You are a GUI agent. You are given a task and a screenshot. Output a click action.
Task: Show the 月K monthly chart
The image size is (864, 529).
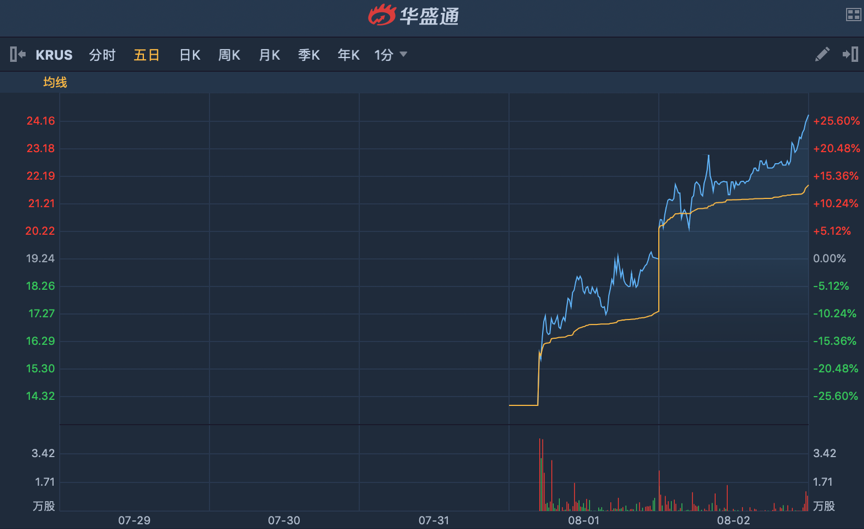269,55
